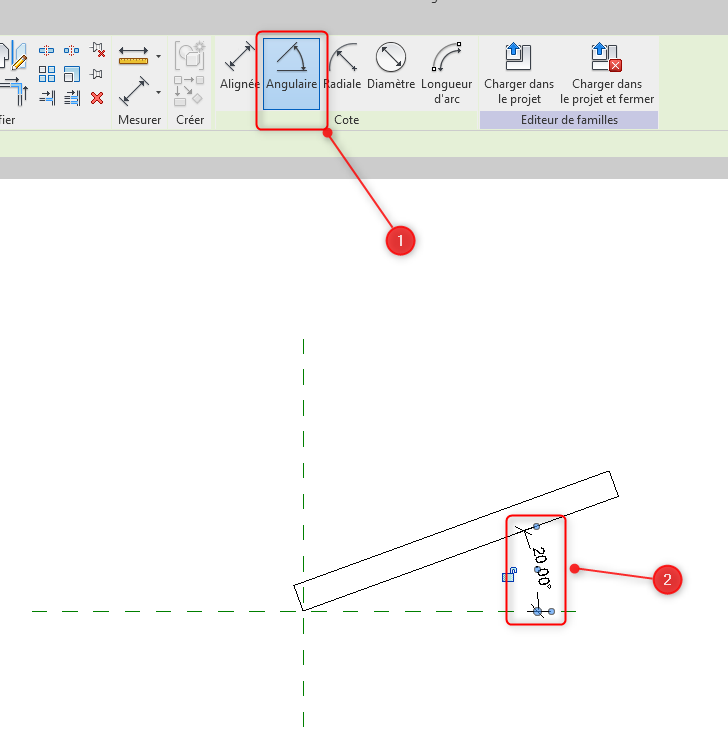Click the Mesurer panel label
This screenshot has width=728, height=738.
(139, 120)
